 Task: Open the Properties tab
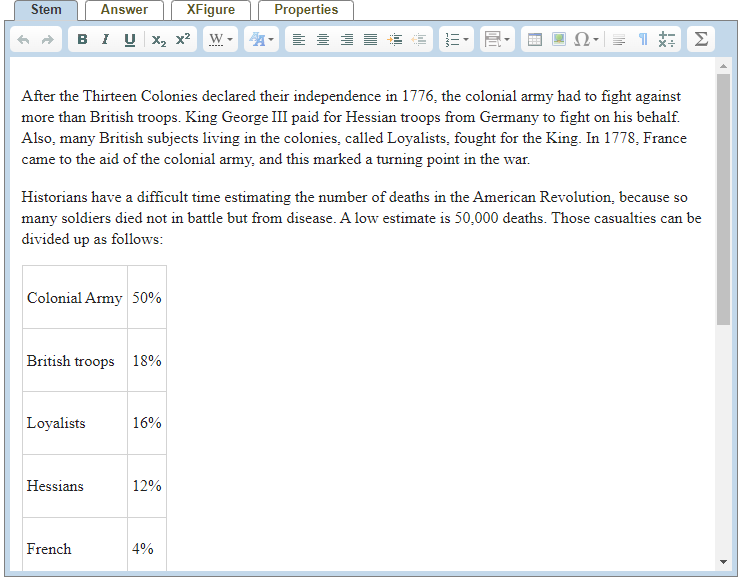(x=306, y=10)
